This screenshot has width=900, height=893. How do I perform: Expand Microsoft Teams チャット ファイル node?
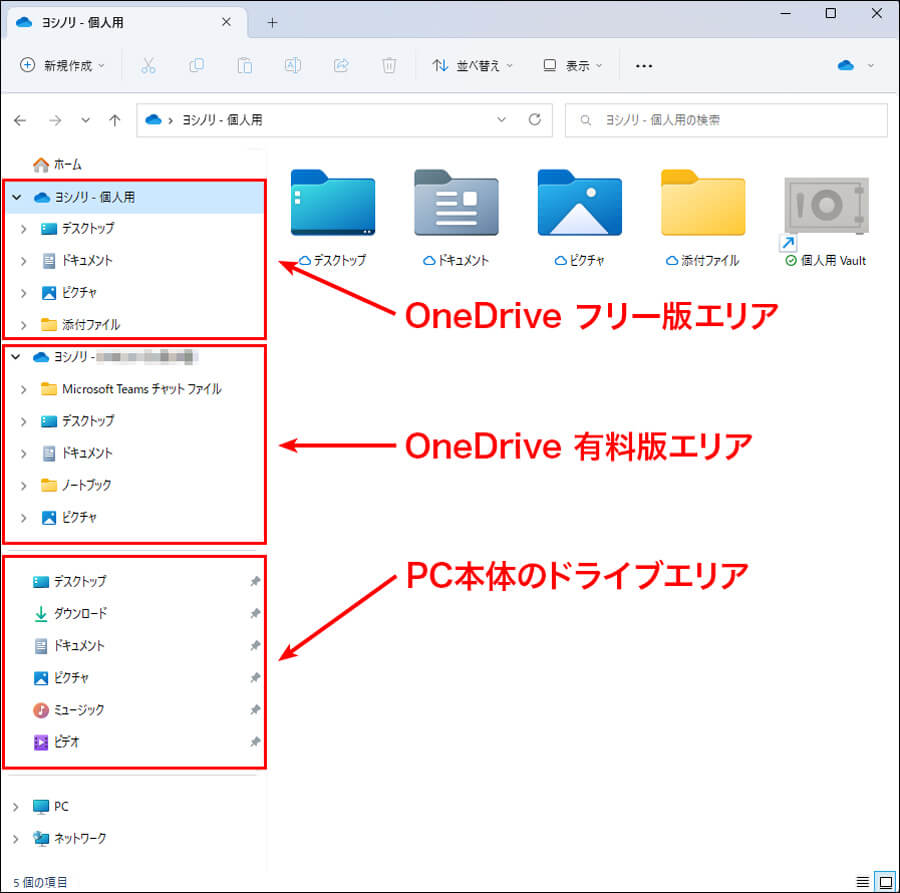pyautogui.click(x=24, y=390)
